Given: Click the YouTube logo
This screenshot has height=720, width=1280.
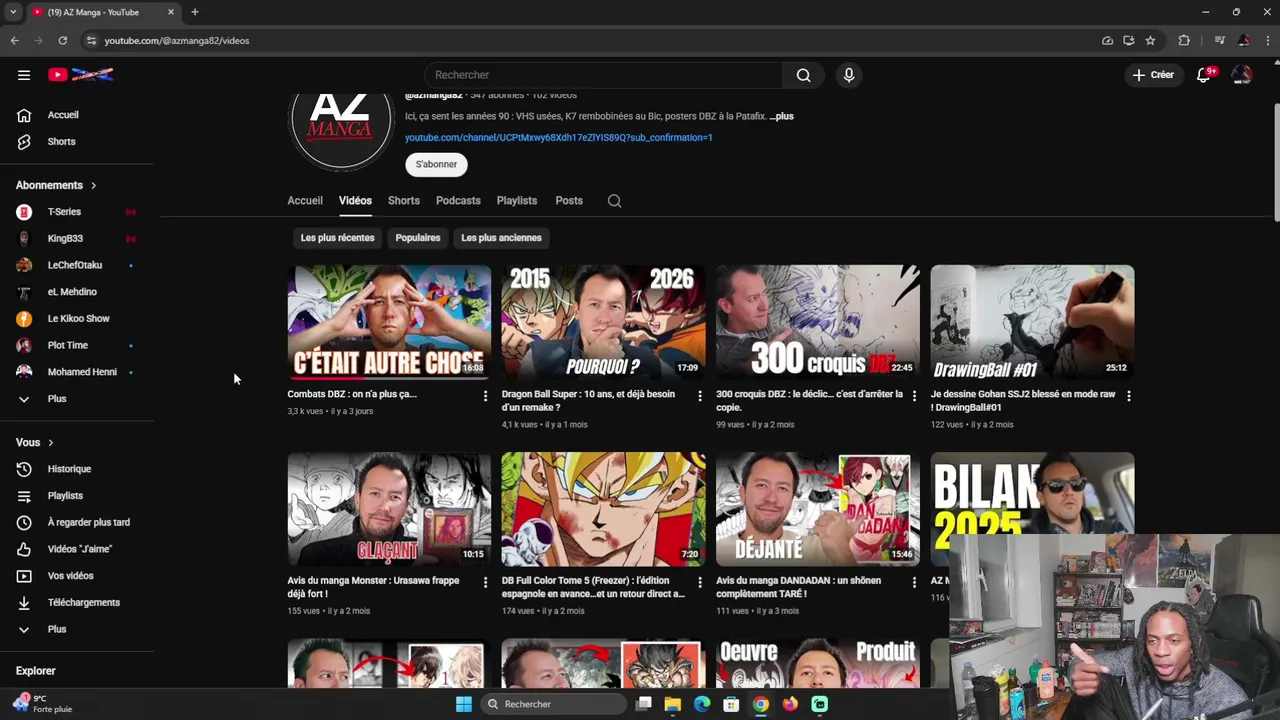Looking at the screenshot, I should click(x=80, y=75).
